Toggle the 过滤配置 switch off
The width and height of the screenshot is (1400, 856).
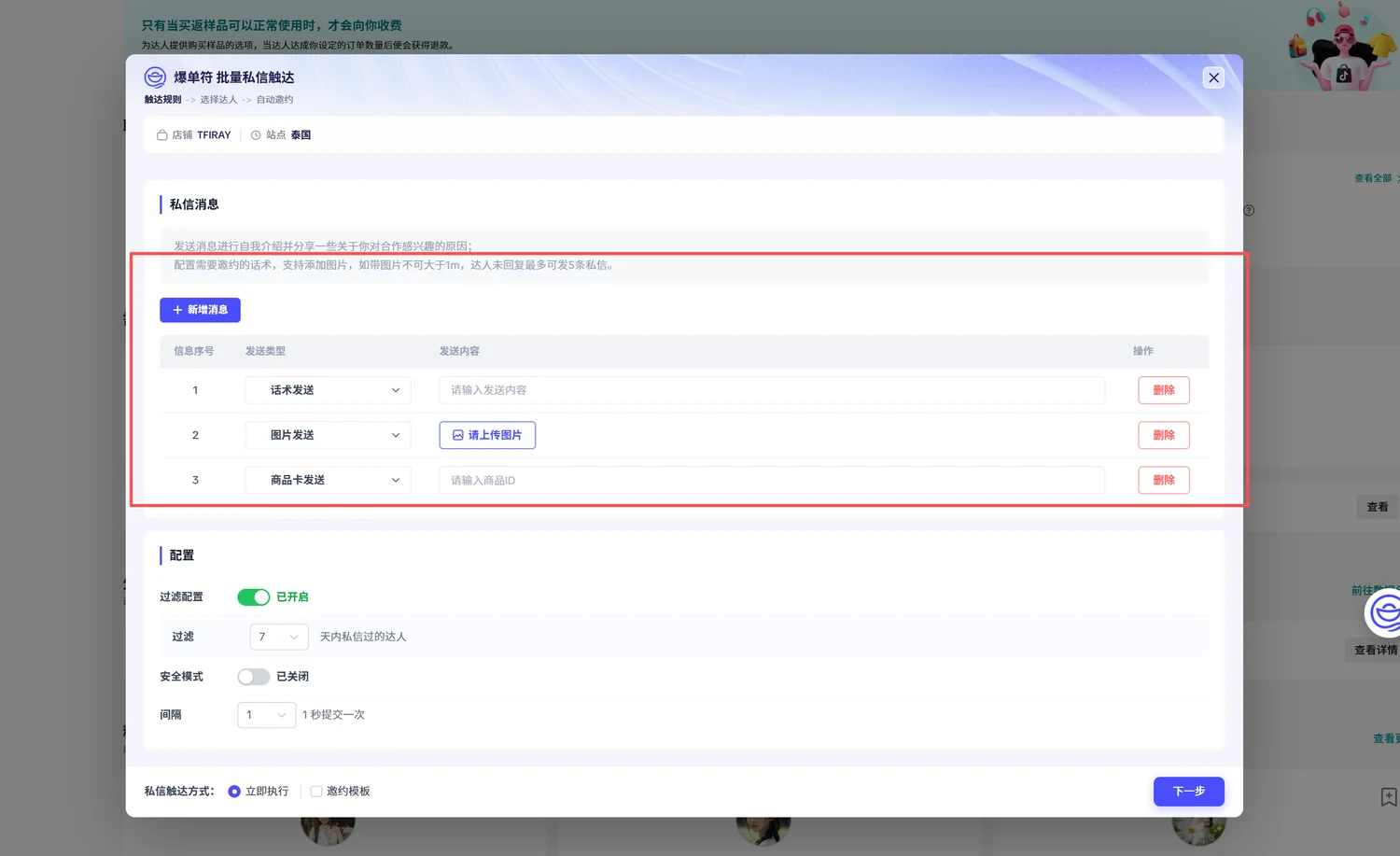point(253,596)
